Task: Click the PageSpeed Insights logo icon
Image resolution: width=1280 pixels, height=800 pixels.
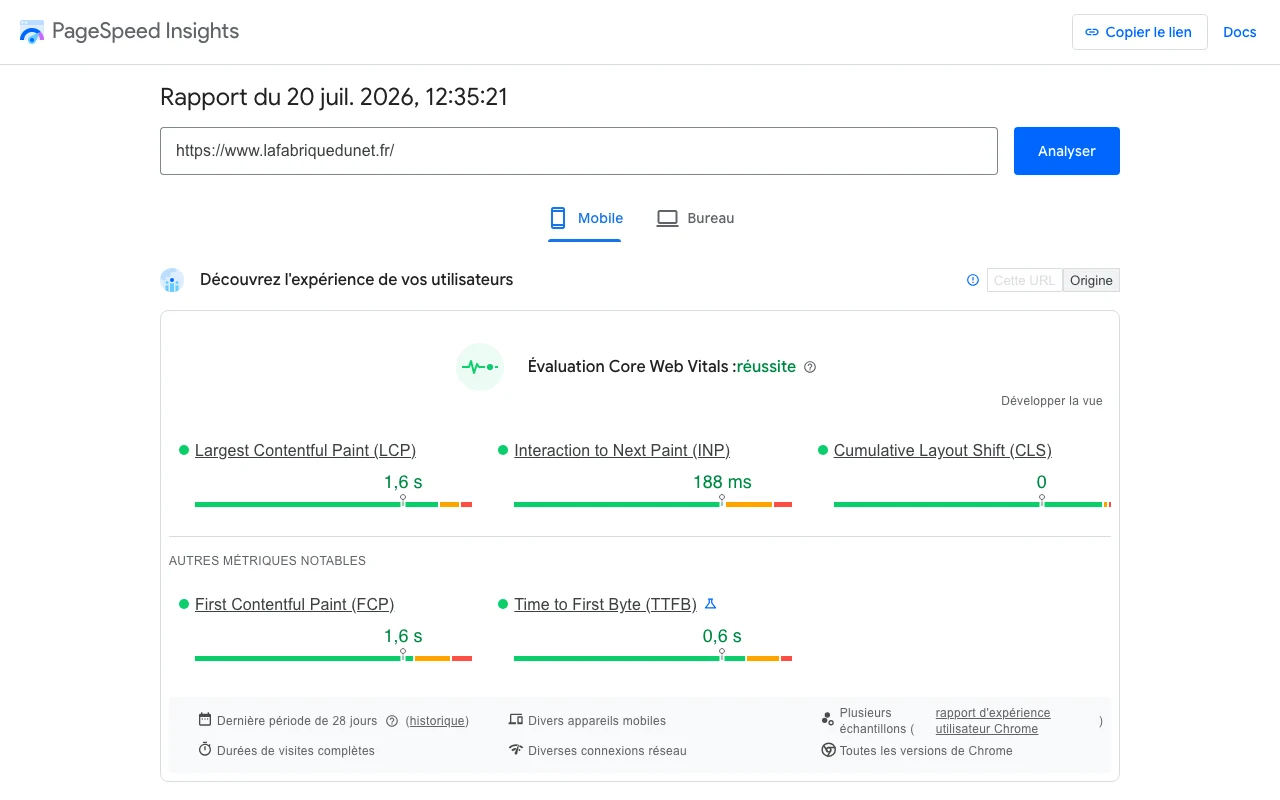Action: 32,31
